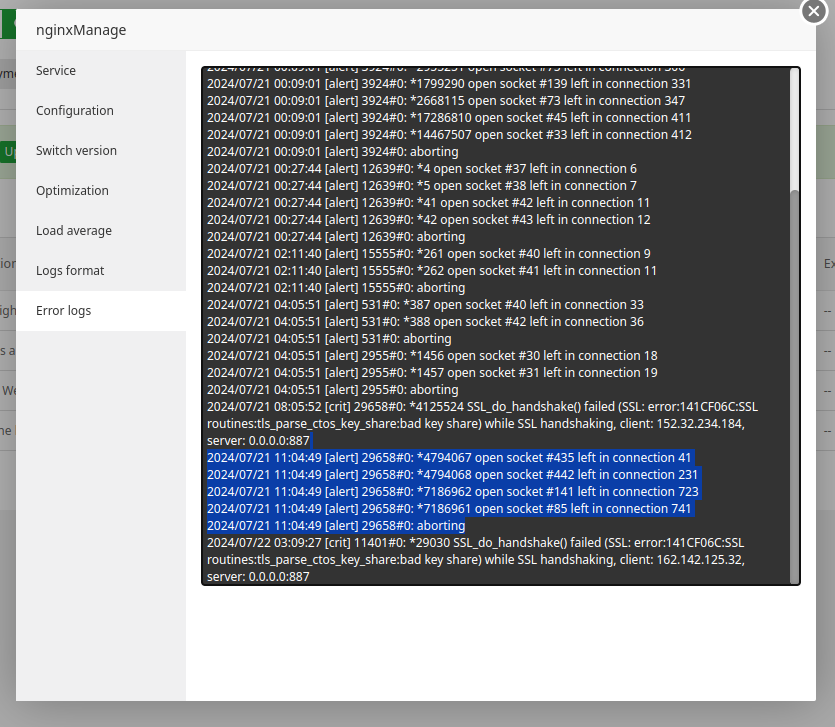
Task: Click highlighted line with open socket #435
Action: coord(449,458)
